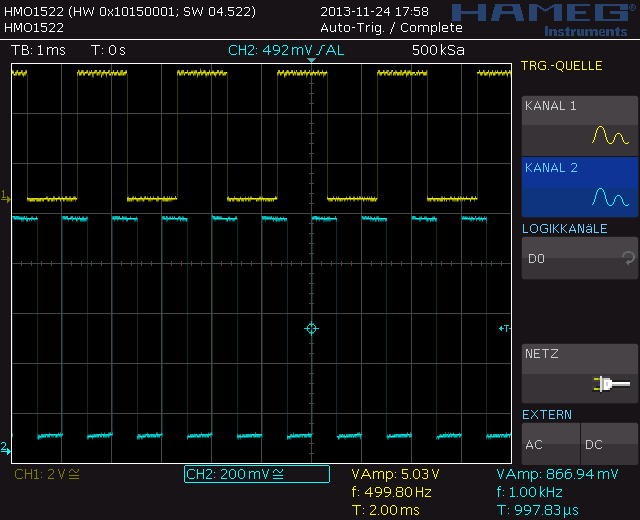Click the channel 2 ground level marker
Viewport: 640px width, 520px height.
pyautogui.click(x=6, y=448)
